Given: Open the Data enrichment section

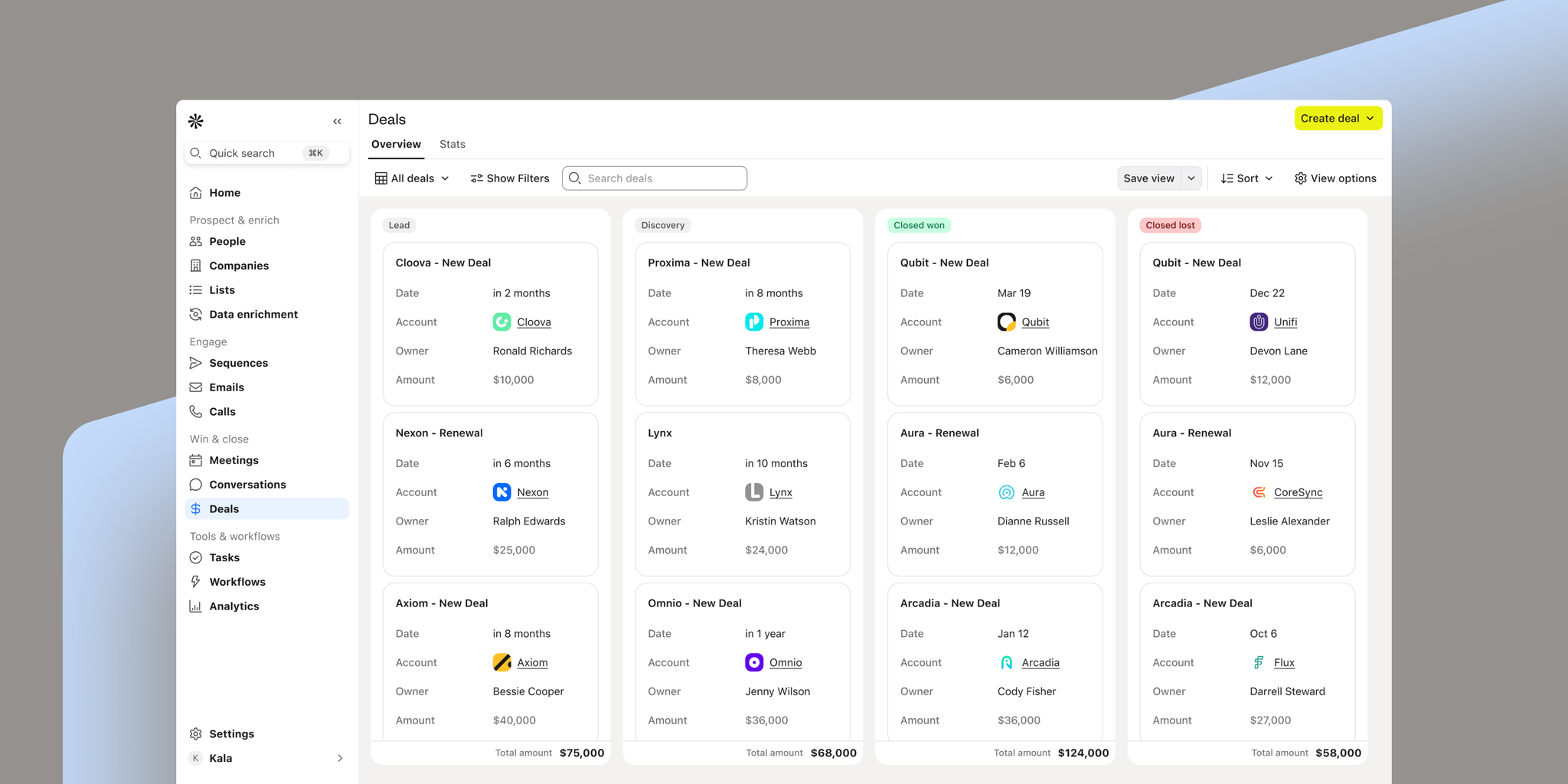Looking at the screenshot, I should [x=253, y=314].
